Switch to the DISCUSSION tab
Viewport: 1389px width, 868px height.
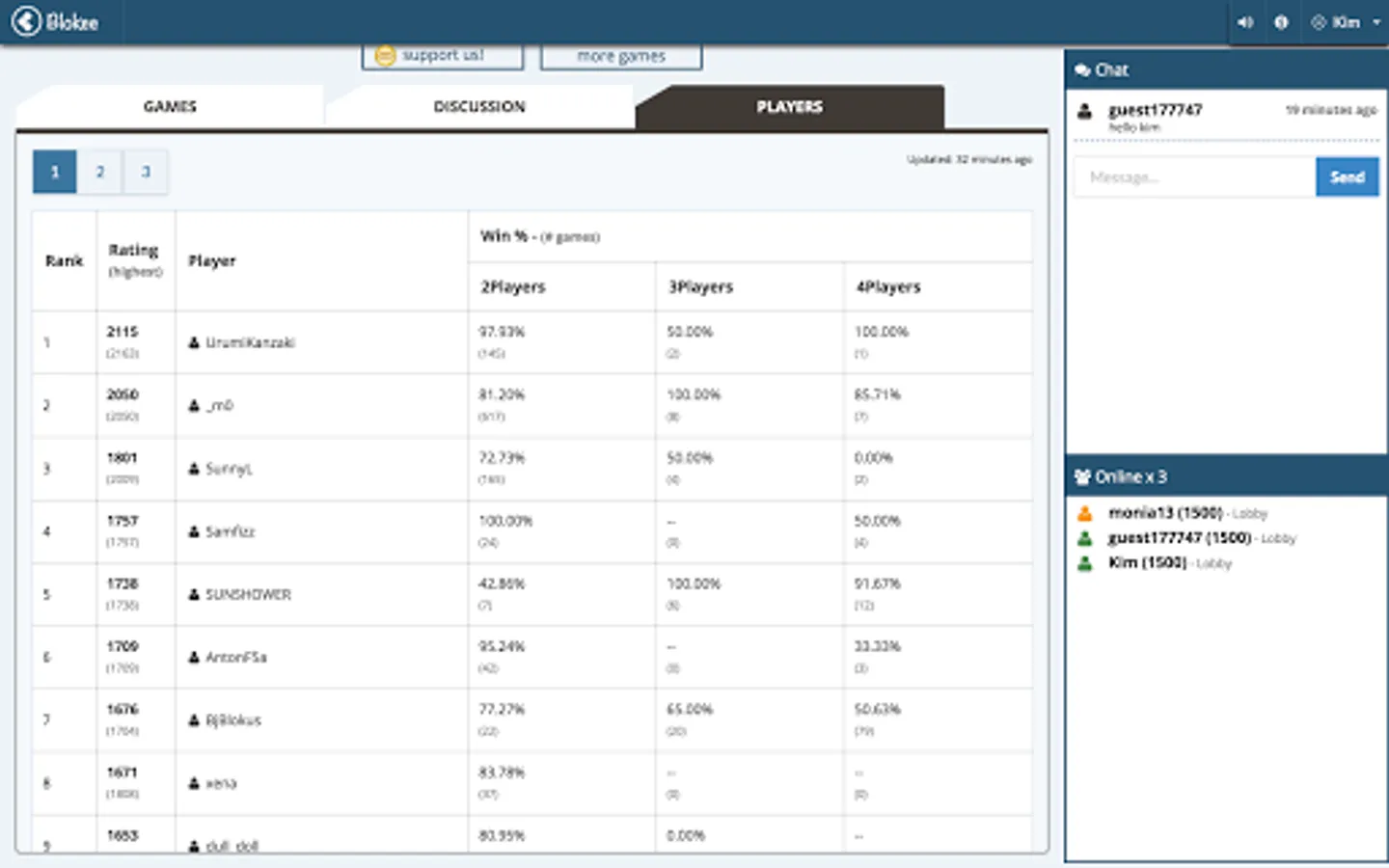pyautogui.click(x=479, y=106)
